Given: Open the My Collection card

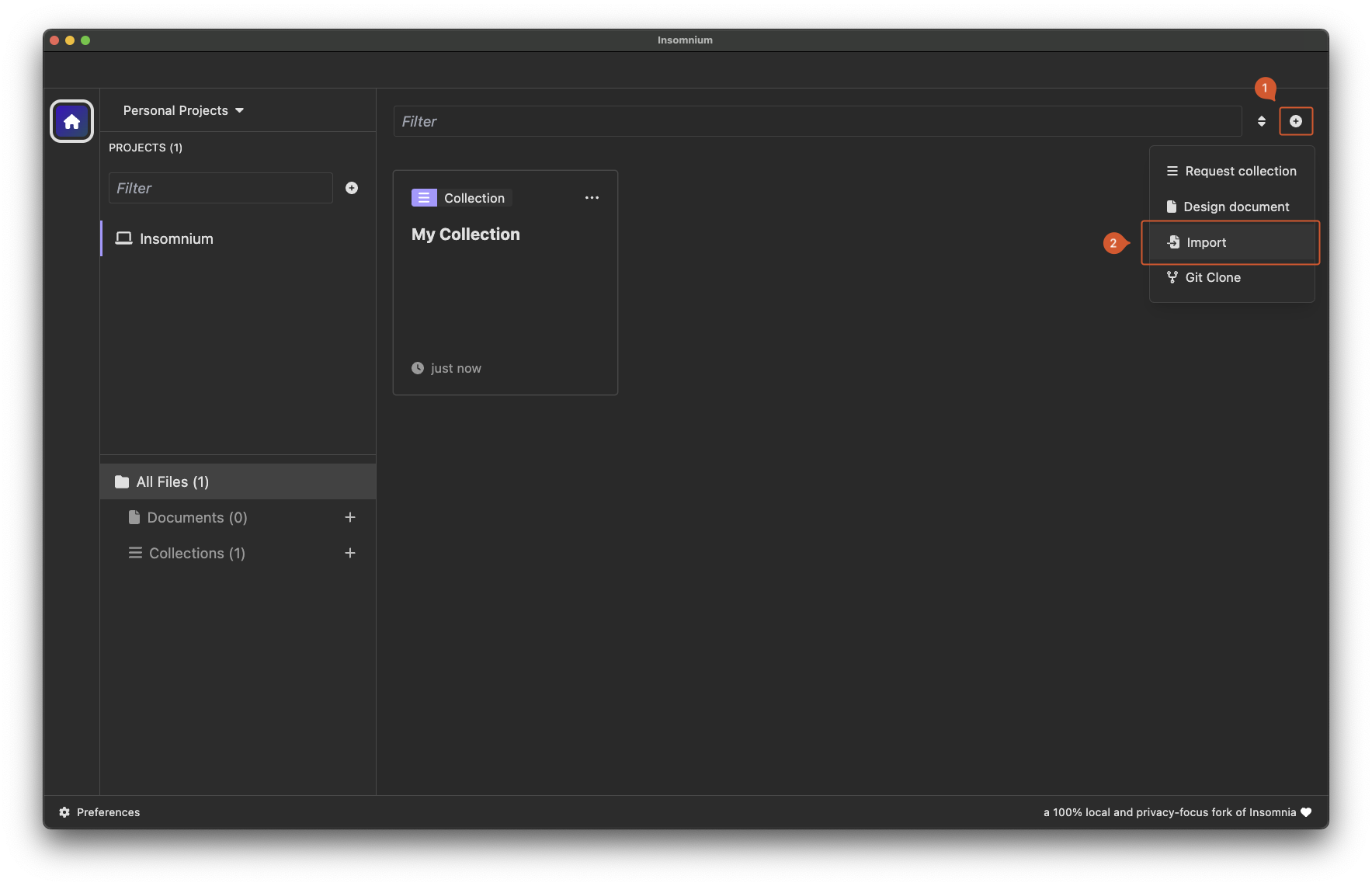Looking at the screenshot, I should (505, 295).
